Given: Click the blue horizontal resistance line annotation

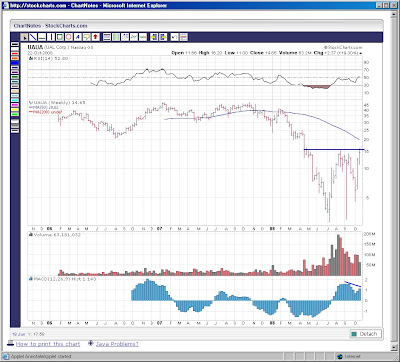Looking at the screenshot, I should 334,149.
